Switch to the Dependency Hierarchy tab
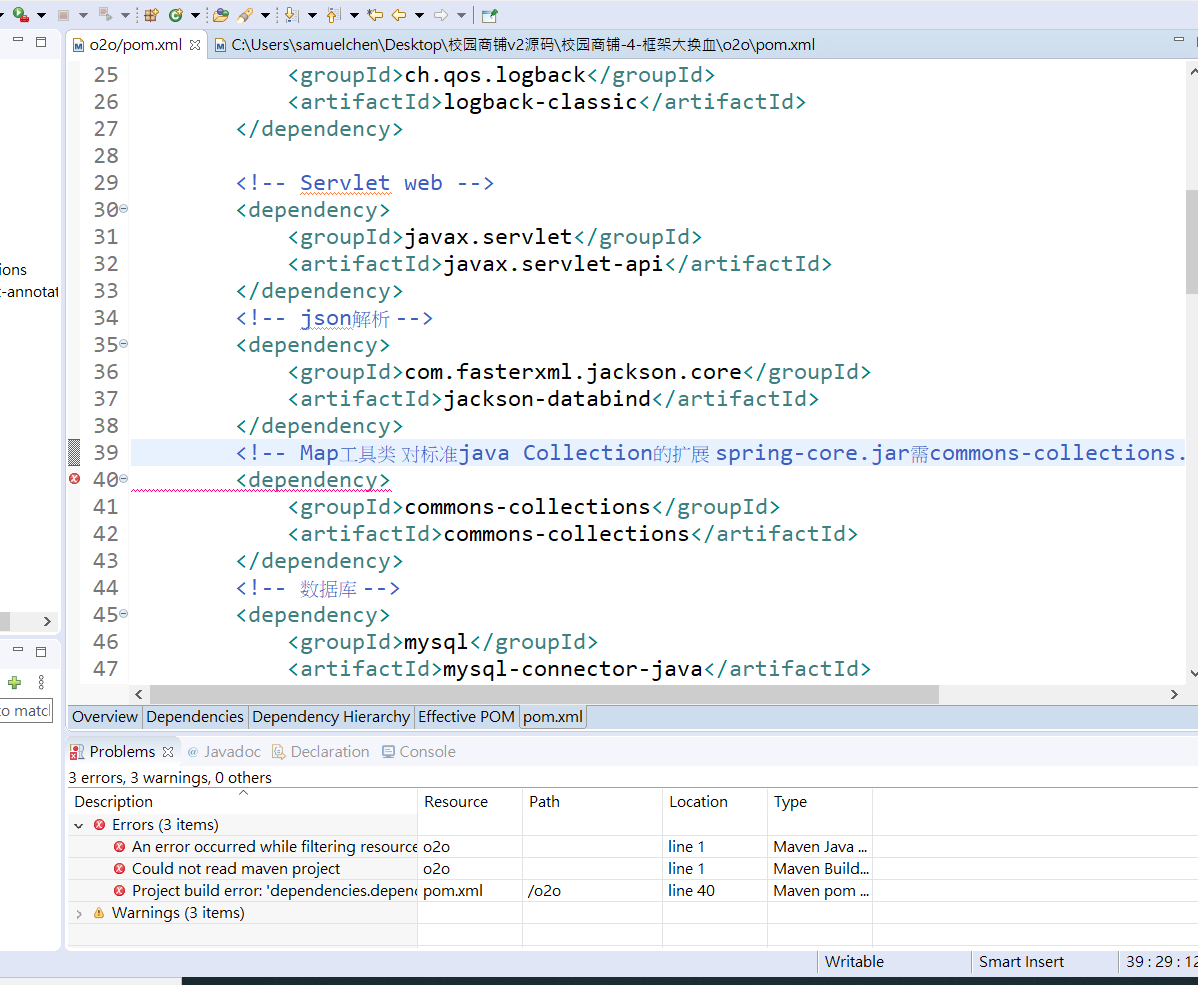 [x=331, y=717]
